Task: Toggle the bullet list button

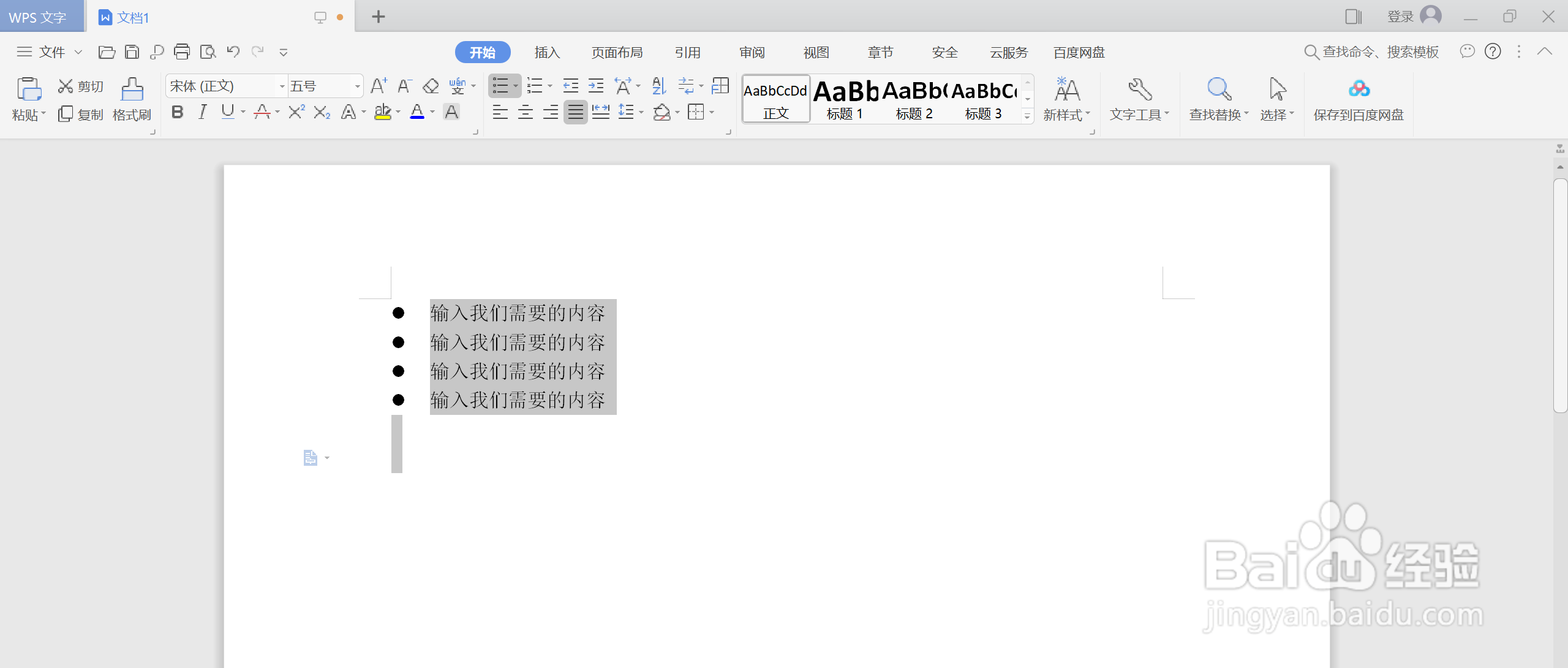Action: click(500, 86)
